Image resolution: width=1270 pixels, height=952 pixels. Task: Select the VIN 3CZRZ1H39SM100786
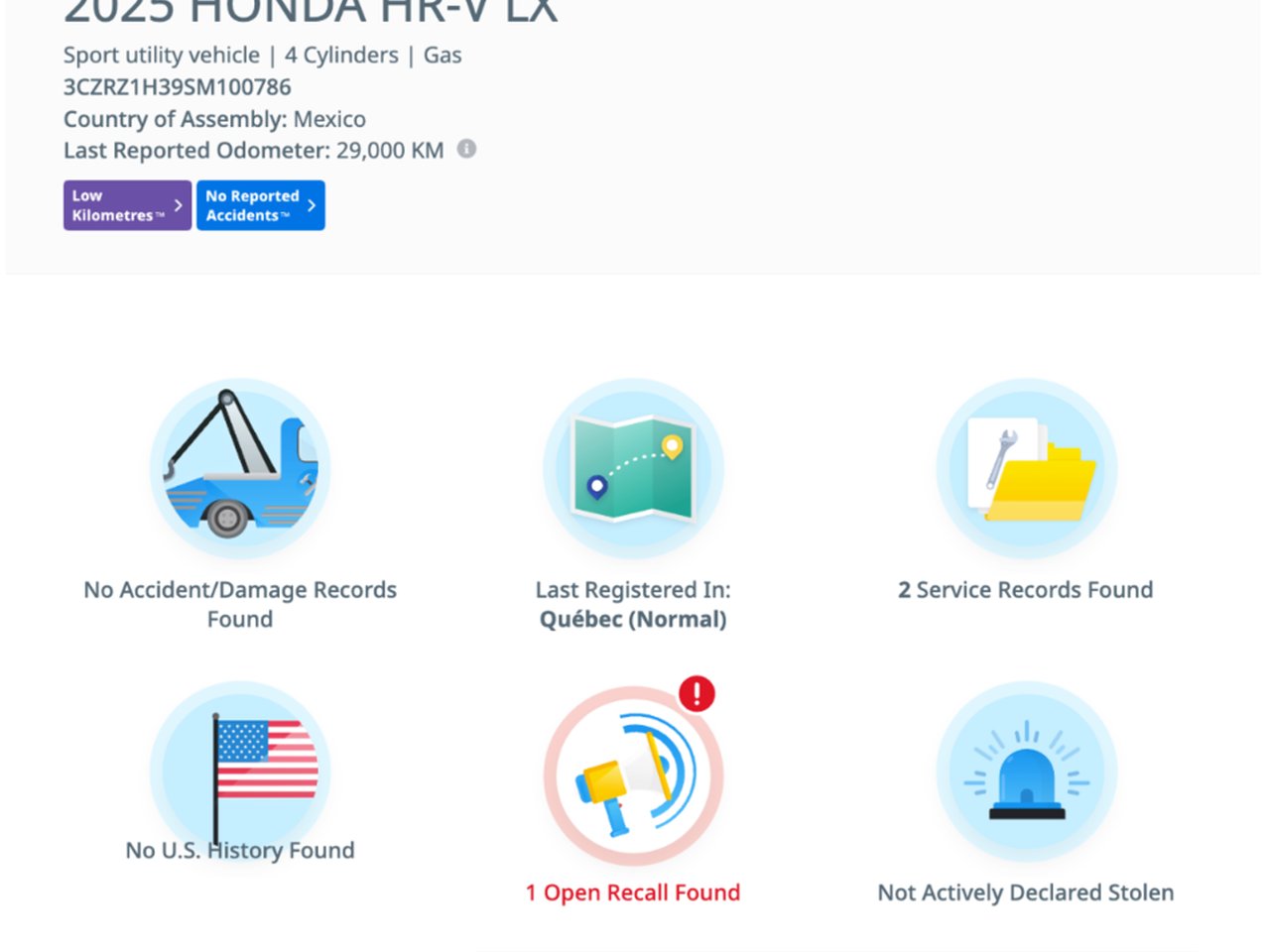point(178,87)
